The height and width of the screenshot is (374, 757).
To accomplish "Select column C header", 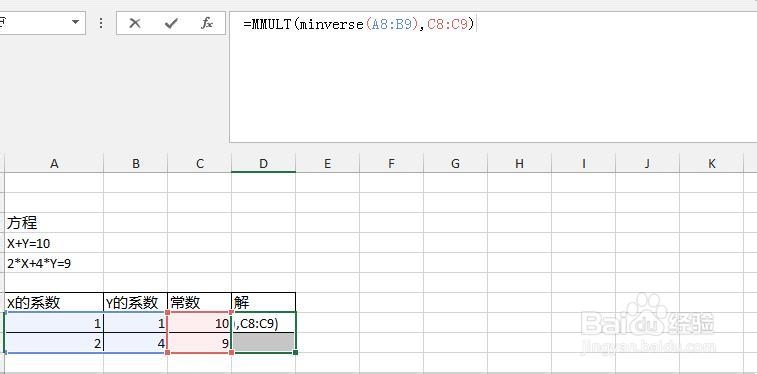I will coord(200,164).
